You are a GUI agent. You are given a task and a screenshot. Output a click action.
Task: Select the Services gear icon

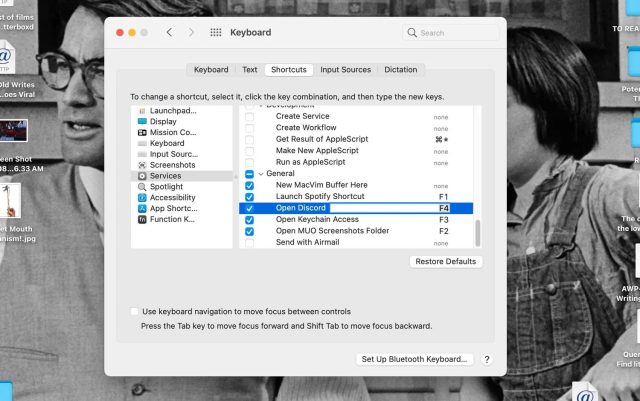pos(142,176)
